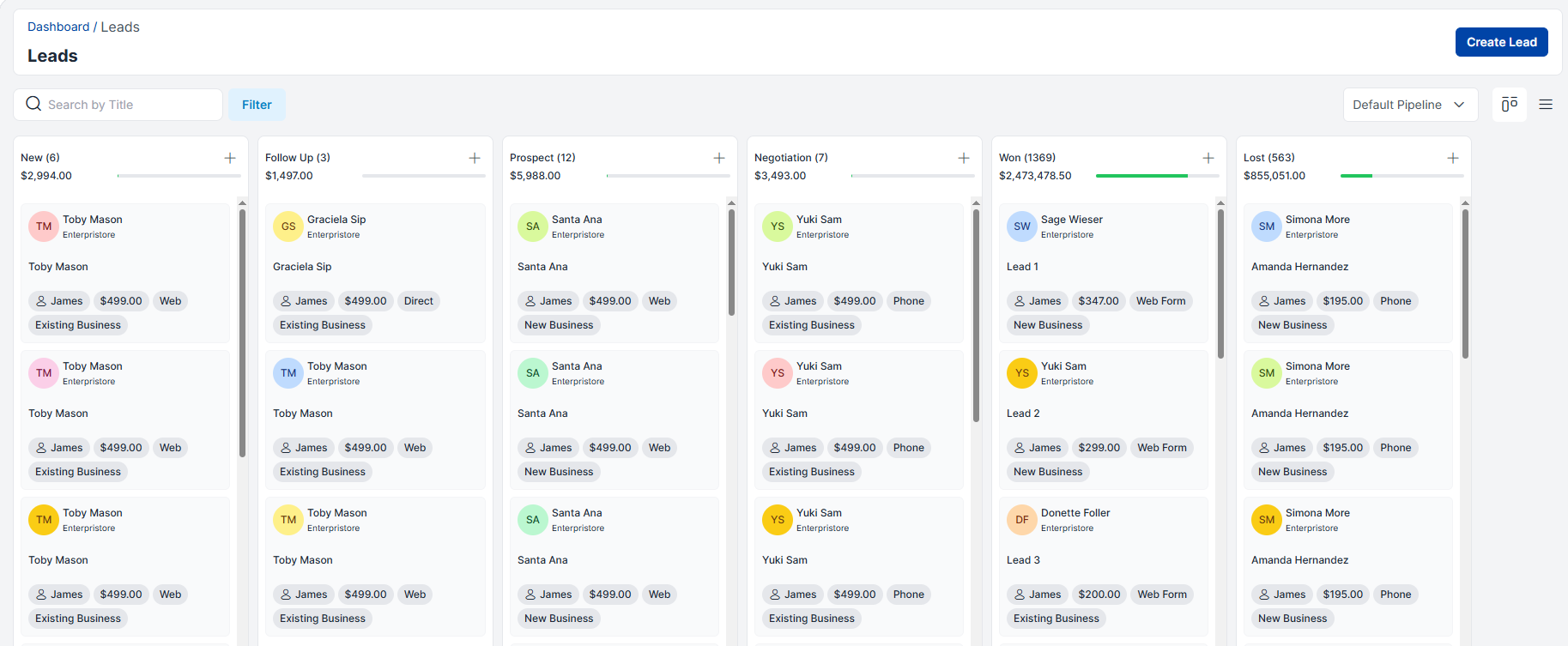The width and height of the screenshot is (1568, 646).
Task: Go to Dashboard via breadcrumb
Action: pos(58,27)
